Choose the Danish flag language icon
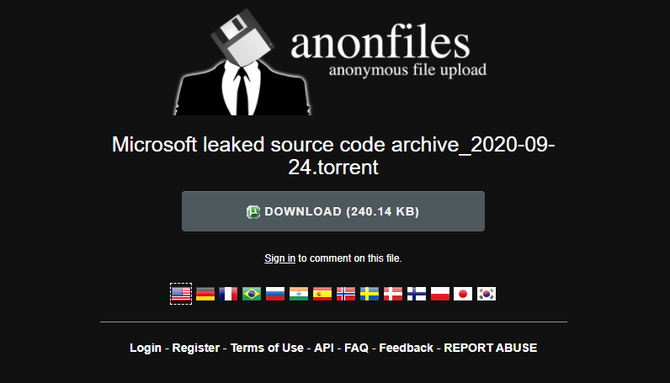 (393, 294)
